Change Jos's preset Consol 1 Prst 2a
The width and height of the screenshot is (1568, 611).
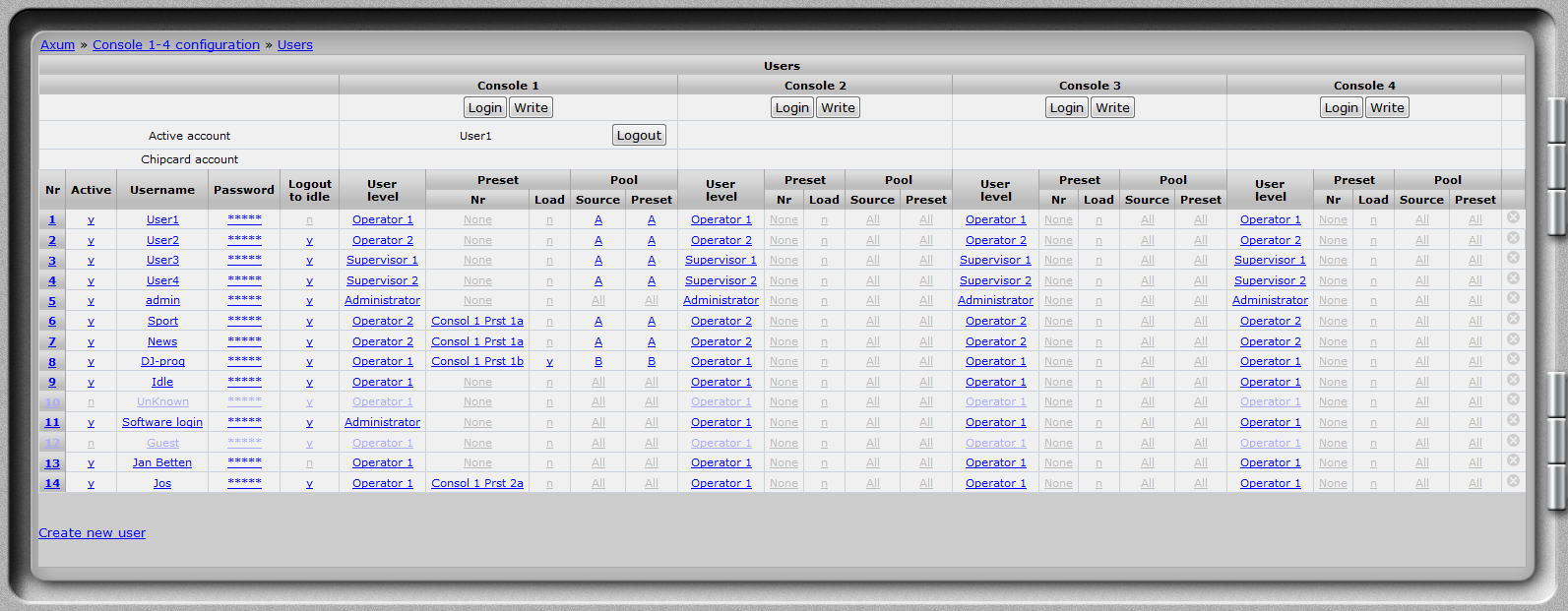coord(477,484)
